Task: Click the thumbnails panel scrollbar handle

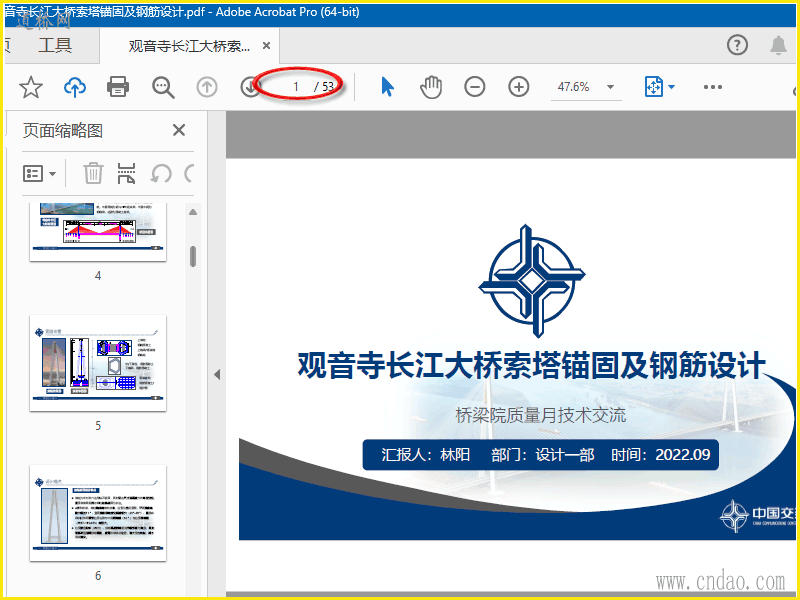Action: [193, 256]
